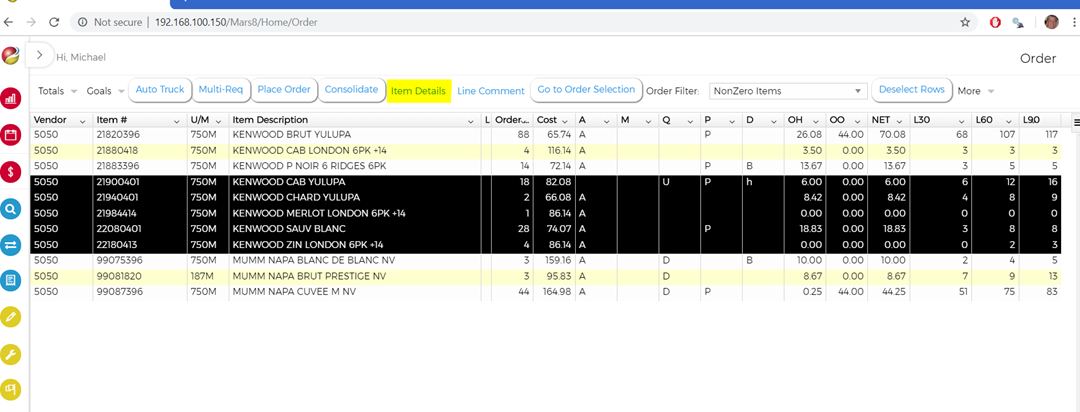This screenshot has width=1080, height=412.
Task: Click order quantity cell 88
Action: click(512, 134)
